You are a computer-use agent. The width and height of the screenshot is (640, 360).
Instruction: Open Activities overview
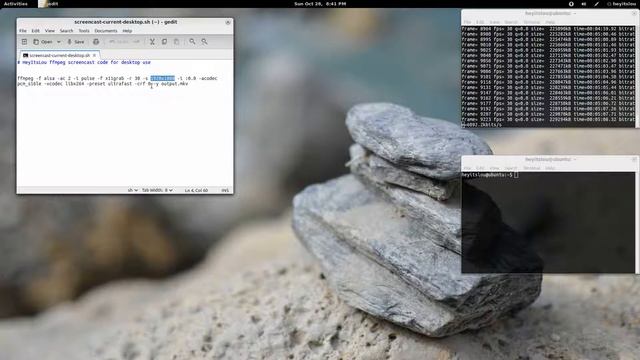tap(16, 4)
